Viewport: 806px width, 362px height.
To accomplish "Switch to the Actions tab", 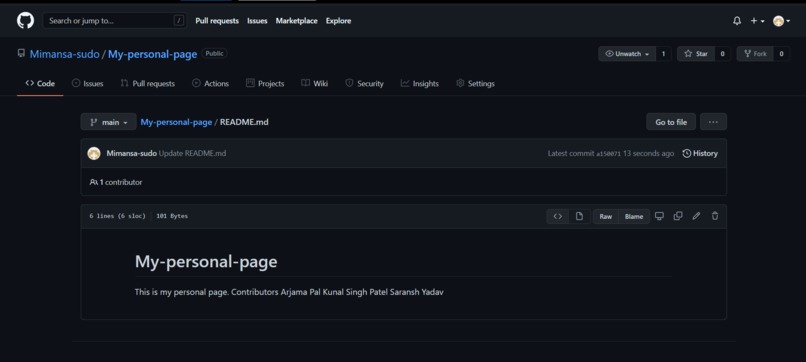I will [x=210, y=83].
